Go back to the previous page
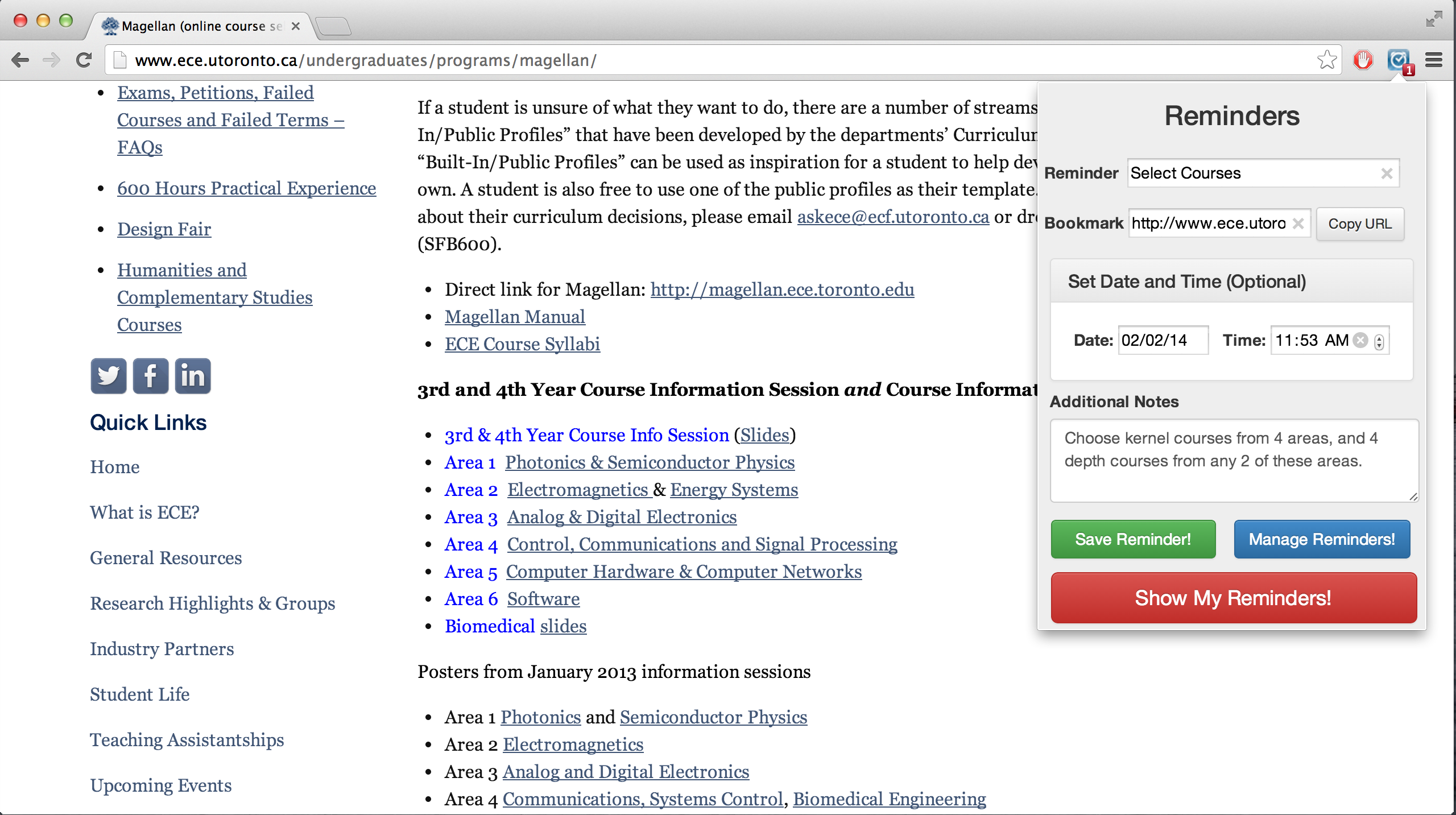Image resolution: width=1456 pixels, height=815 pixels. [20, 60]
